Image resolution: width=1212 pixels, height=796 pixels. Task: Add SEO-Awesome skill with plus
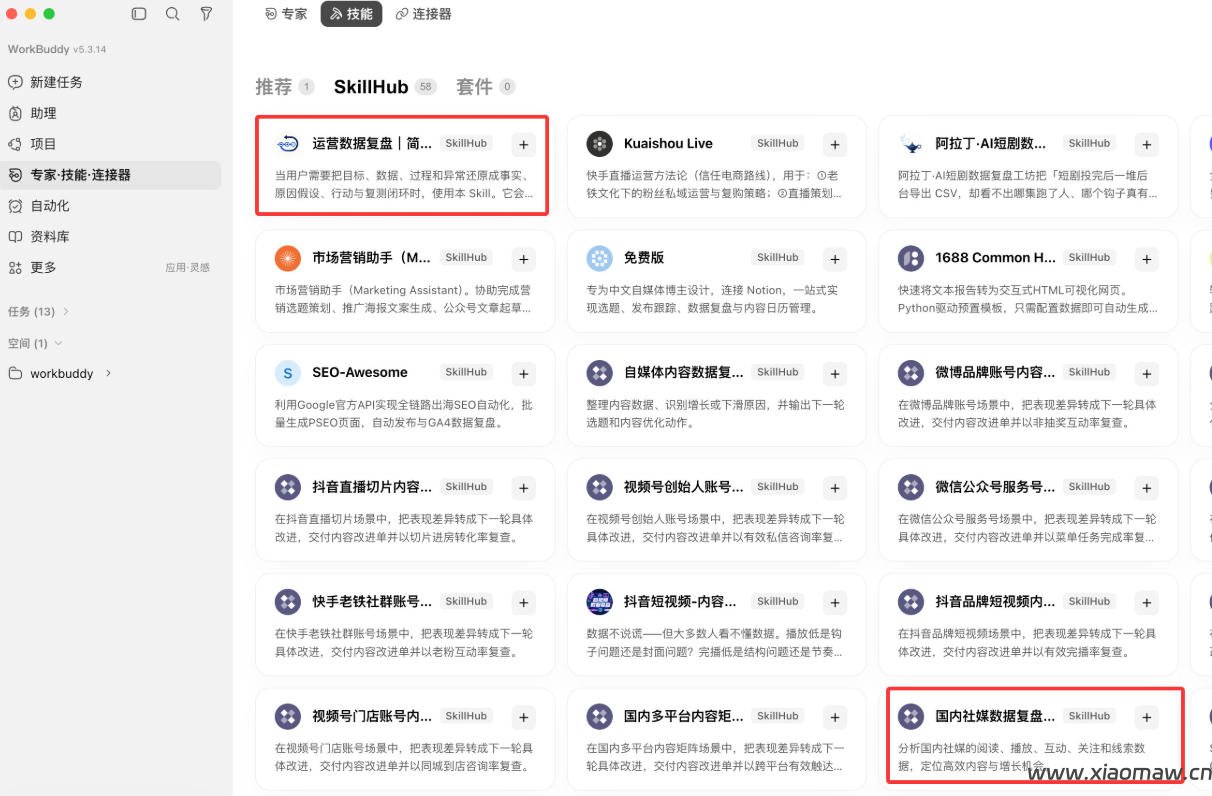coord(523,374)
